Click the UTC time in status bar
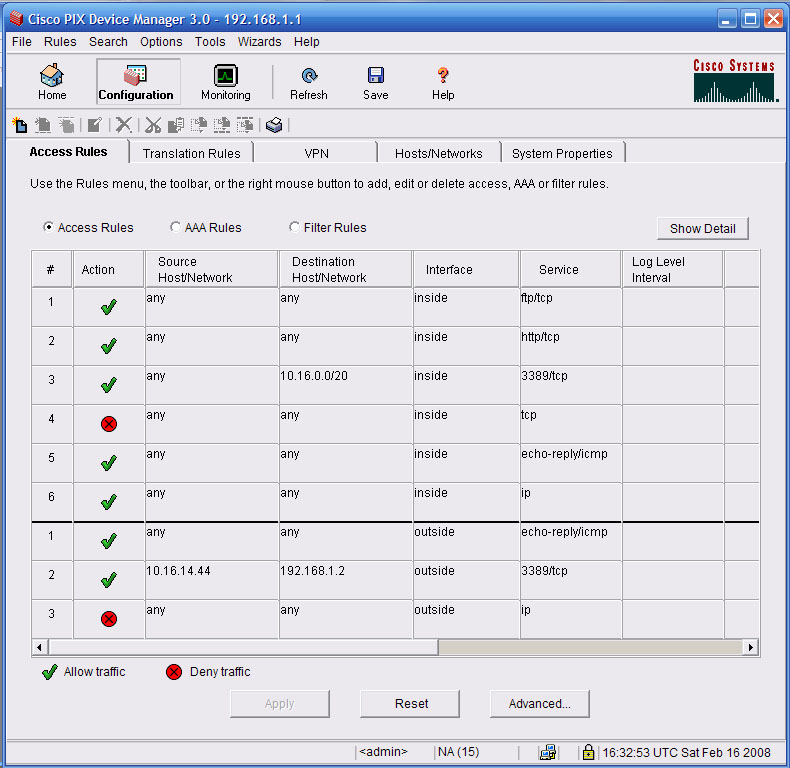Screen dimensions: 790x768 686,752
